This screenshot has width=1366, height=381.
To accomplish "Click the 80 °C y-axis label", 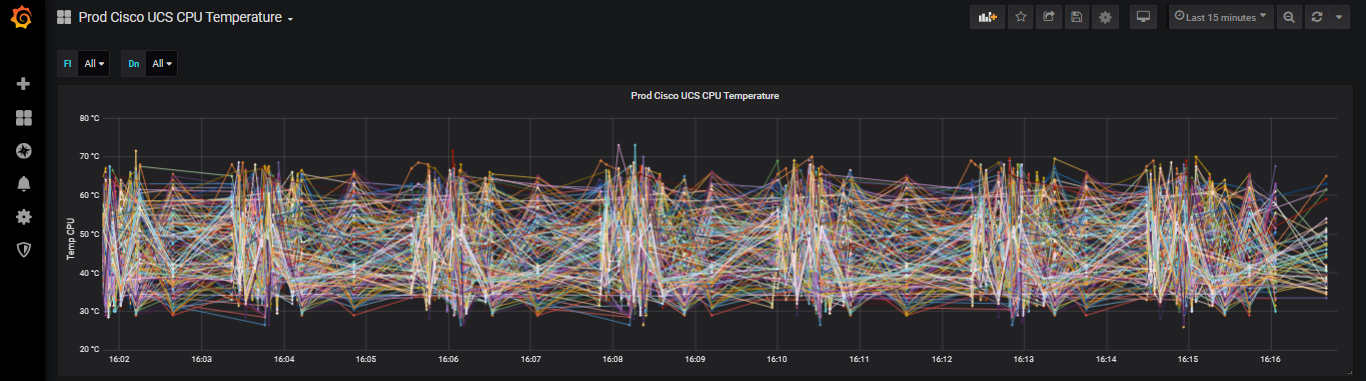I will [89, 118].
